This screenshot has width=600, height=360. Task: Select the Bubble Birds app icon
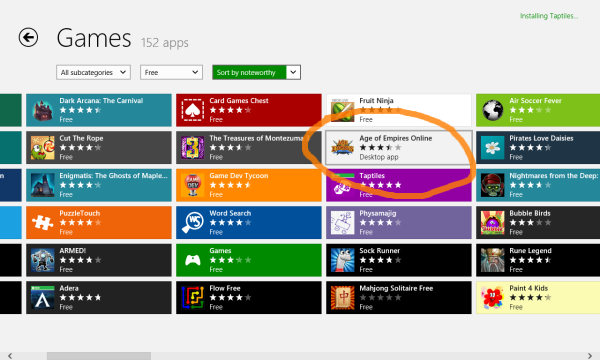492,223
